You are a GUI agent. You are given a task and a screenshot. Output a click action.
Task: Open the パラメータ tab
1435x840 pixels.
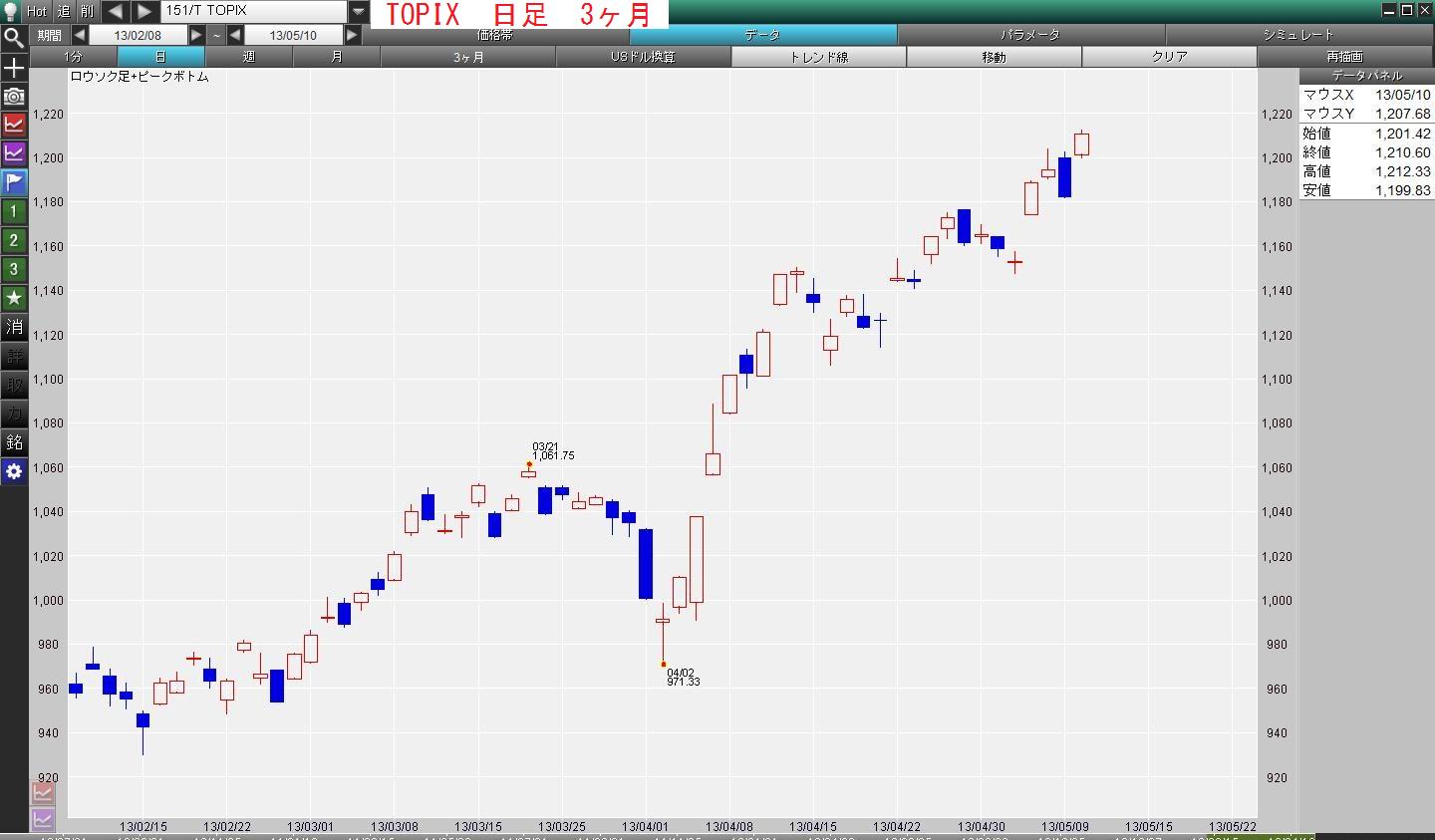pos(1030,35)
